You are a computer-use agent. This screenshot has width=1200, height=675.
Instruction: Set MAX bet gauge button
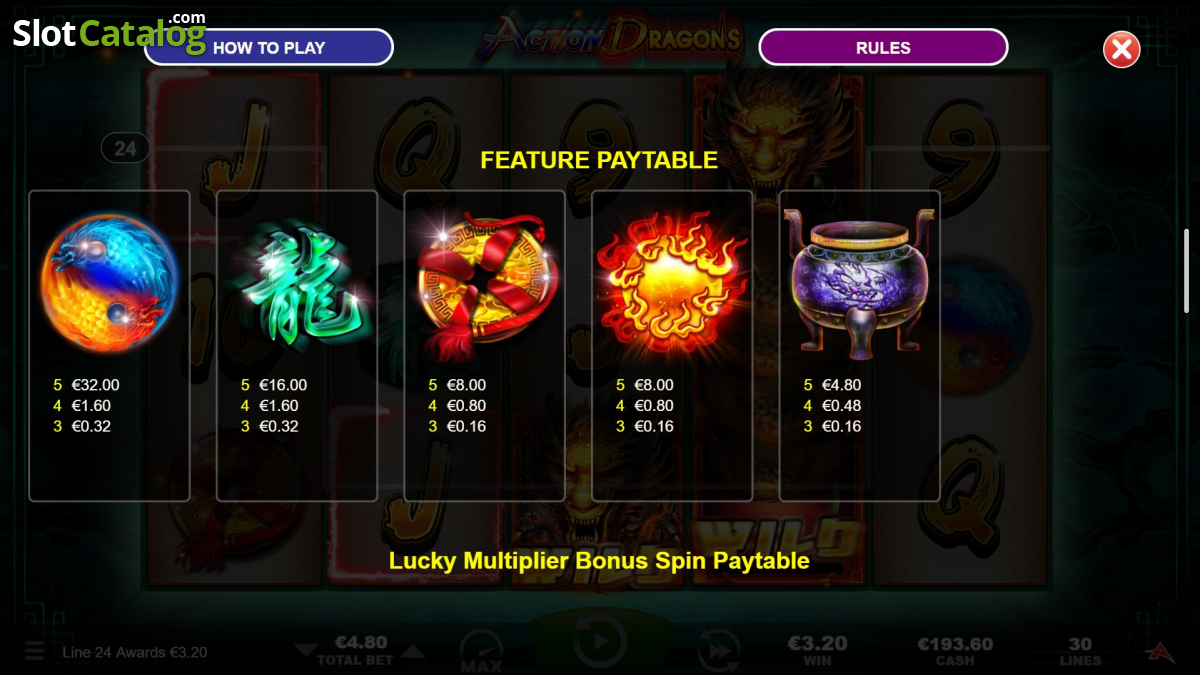(481, 652)
